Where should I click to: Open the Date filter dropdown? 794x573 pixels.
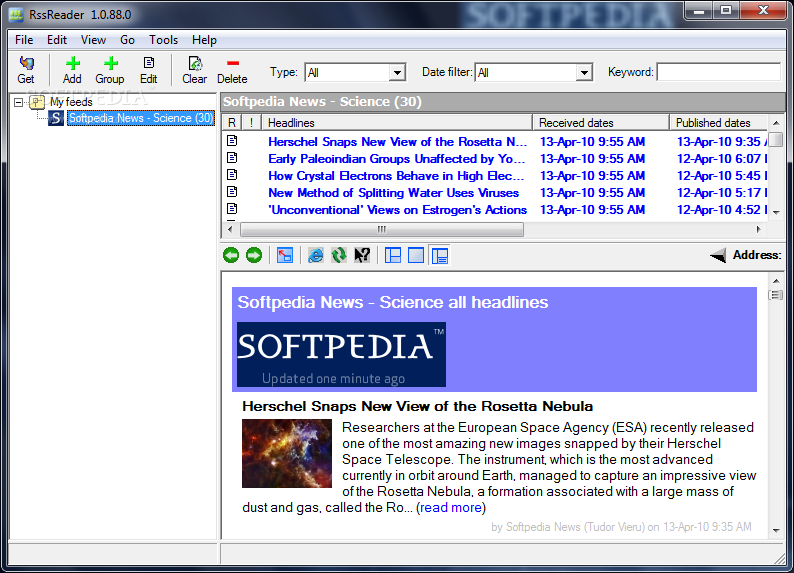(x=584, y=72)
